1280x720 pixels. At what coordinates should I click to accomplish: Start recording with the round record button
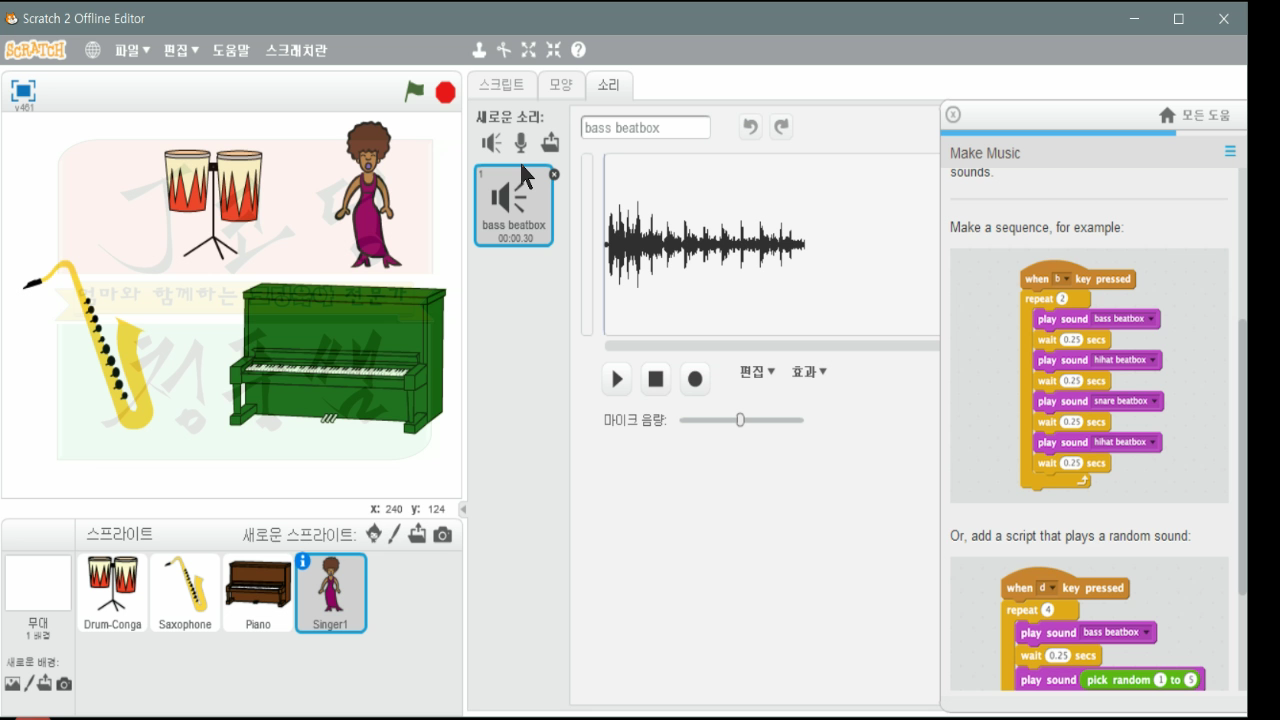695,379
